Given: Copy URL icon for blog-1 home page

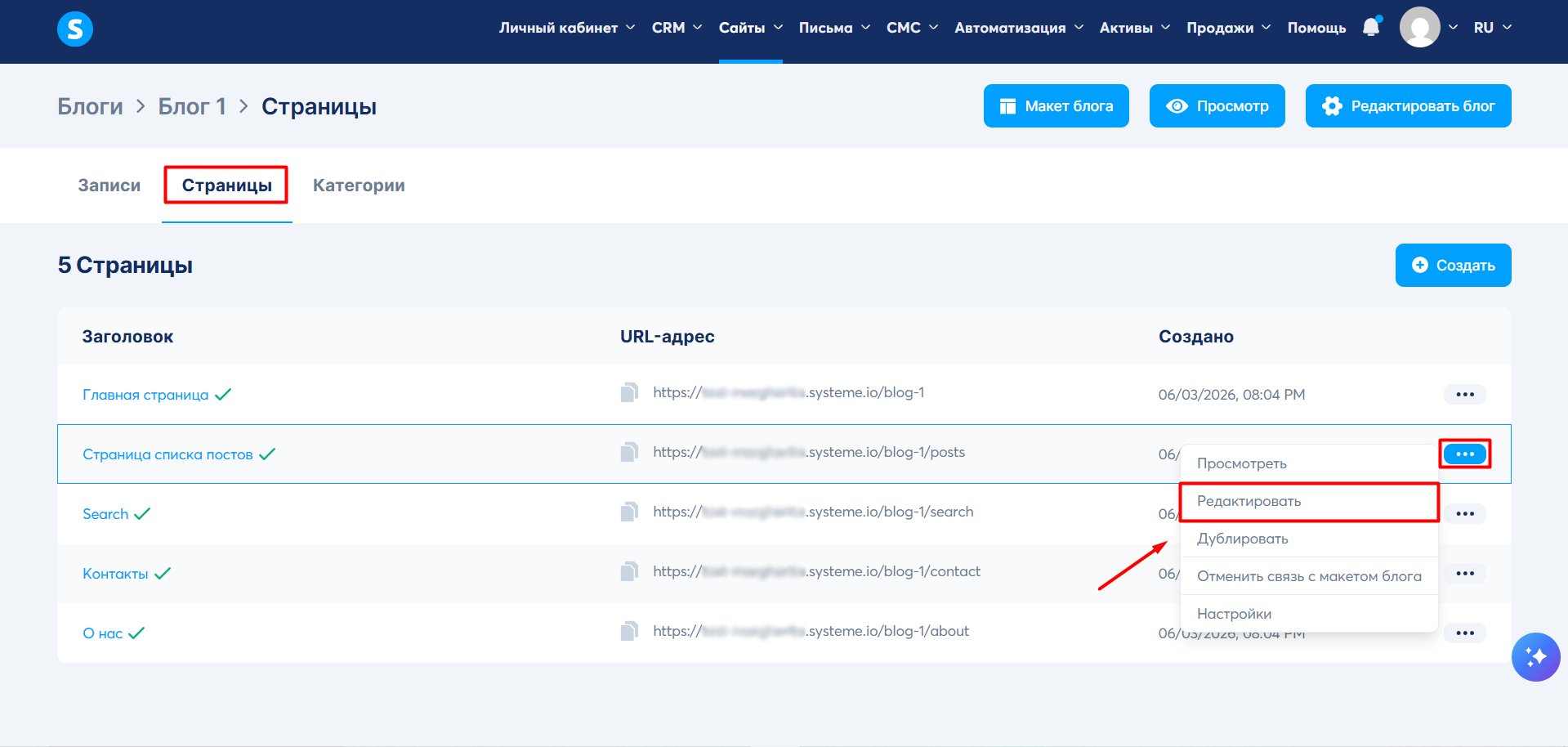Looking at the screenshot, I should (x=629, y=392).
